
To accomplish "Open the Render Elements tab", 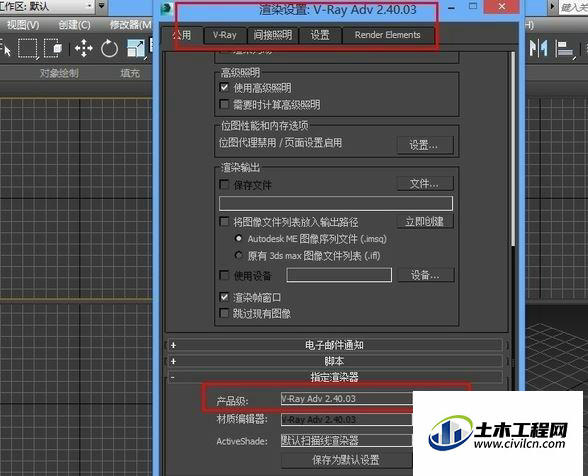I will 388,35.
